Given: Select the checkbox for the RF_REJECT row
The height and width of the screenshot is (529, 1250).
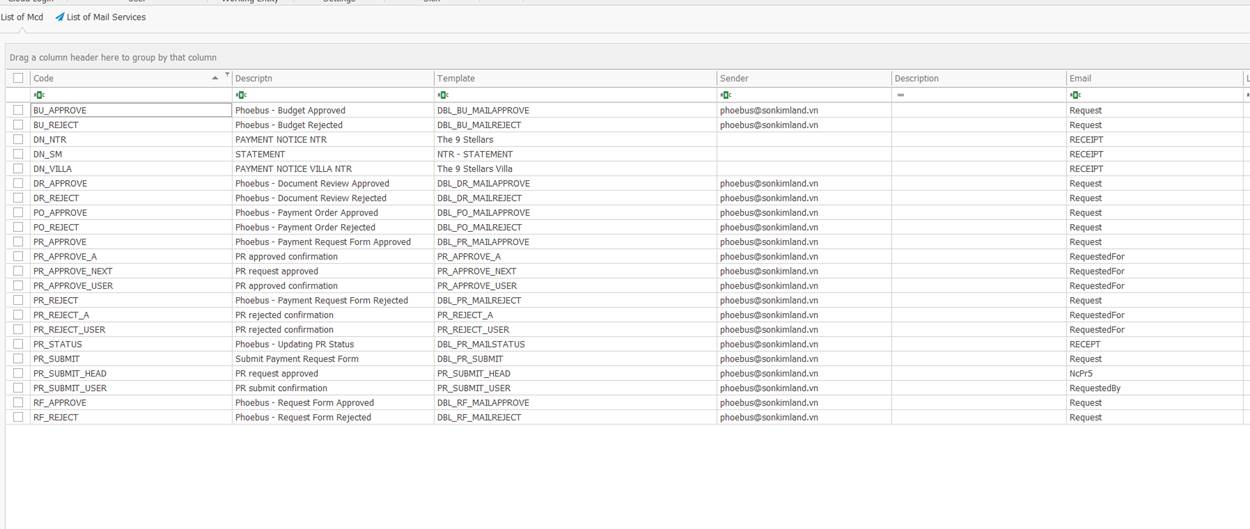Looking at the screenshot, I should [x=18, y=417].
